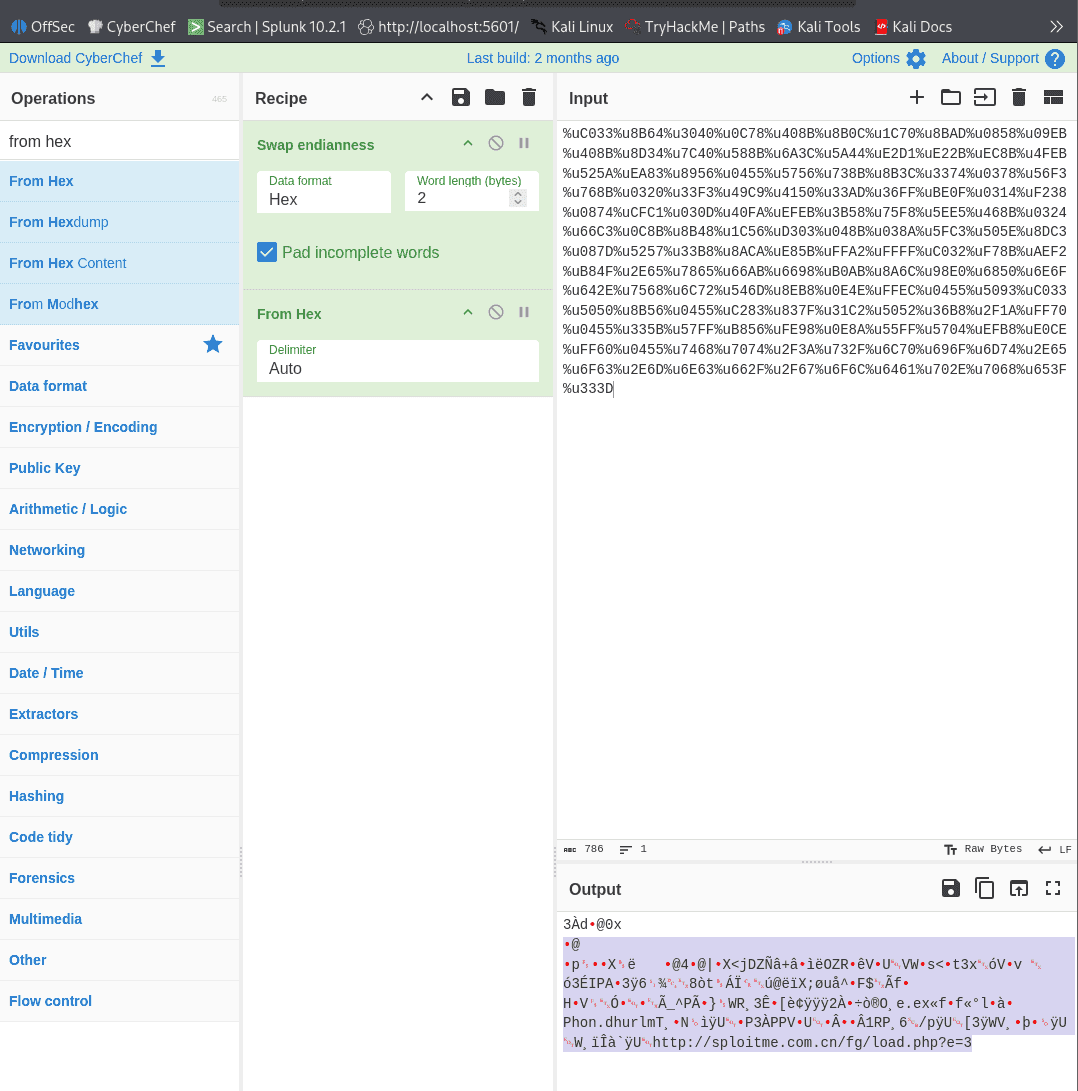Image resolution: width=1078 pixels, height=1091 pixels.
Task: Toggle Pad incomplete words checkbox
Action: tap(267, 252)
